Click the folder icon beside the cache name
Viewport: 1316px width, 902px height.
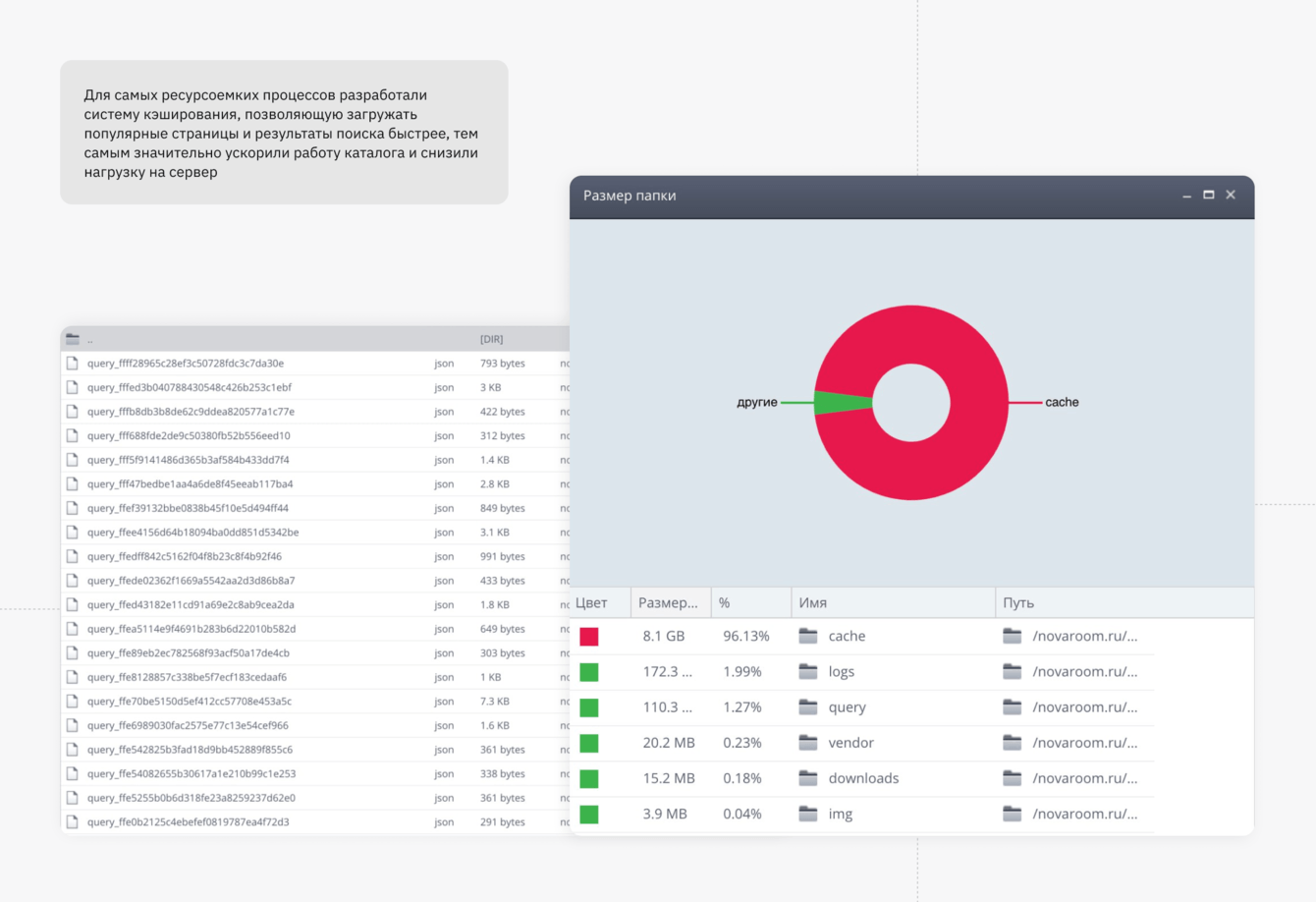click(x=808, y=636)
